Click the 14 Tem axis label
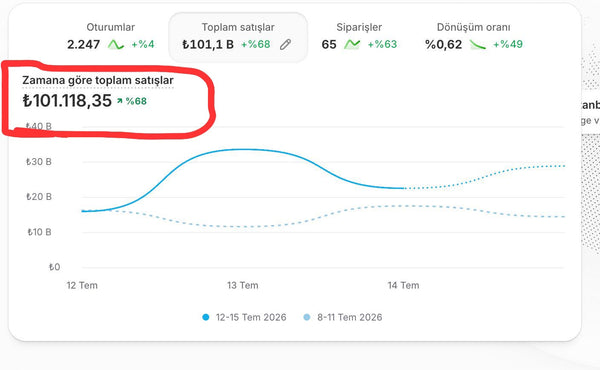The width and height of the screenshot is (600, 370). point(403,285)
